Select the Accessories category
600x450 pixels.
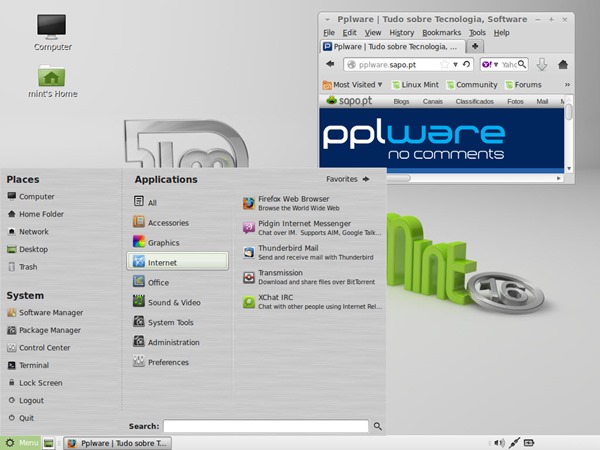coord(178,222)
